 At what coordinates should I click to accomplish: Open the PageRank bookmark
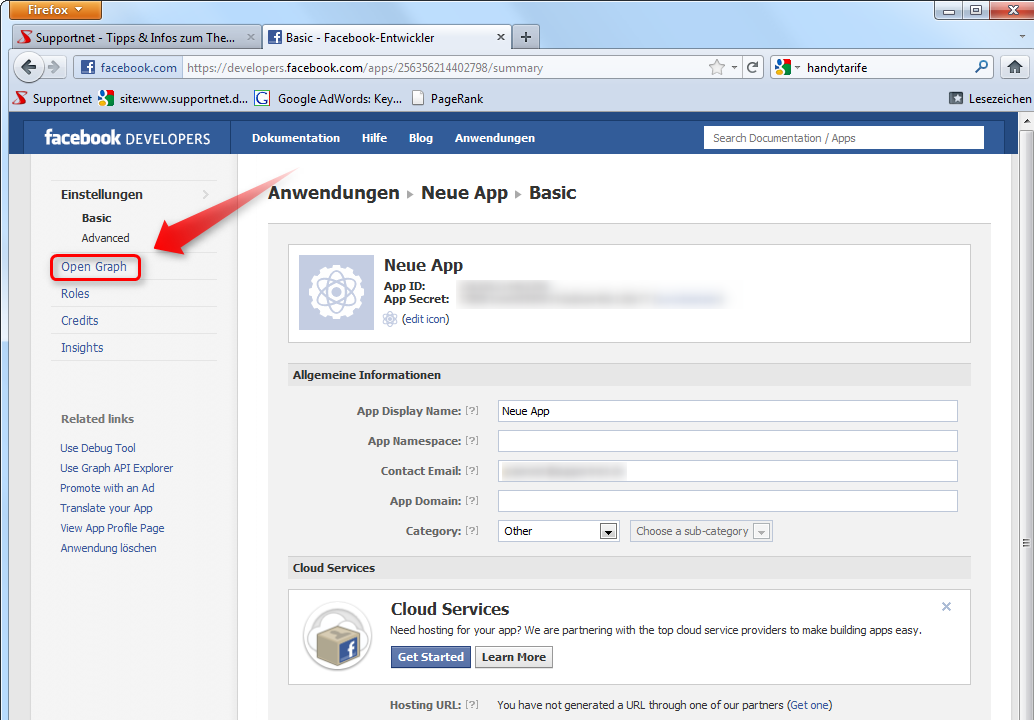tap(447, 98)
